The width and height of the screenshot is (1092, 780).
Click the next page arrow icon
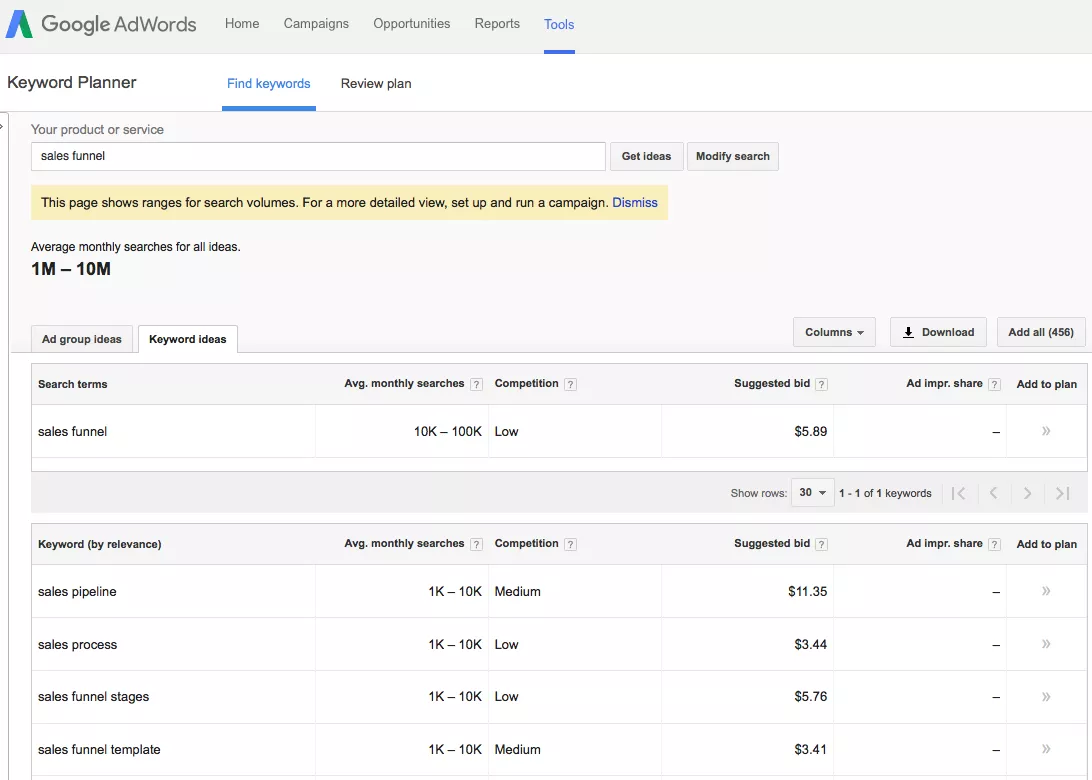1027,492
